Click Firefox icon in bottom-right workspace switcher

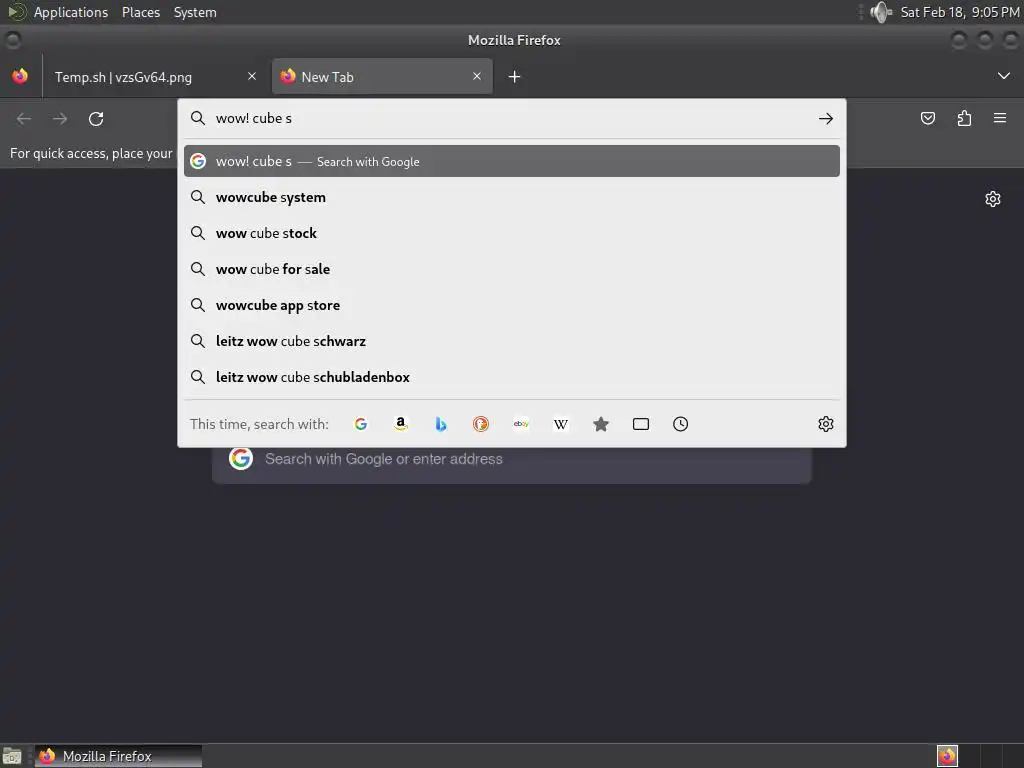947,756
